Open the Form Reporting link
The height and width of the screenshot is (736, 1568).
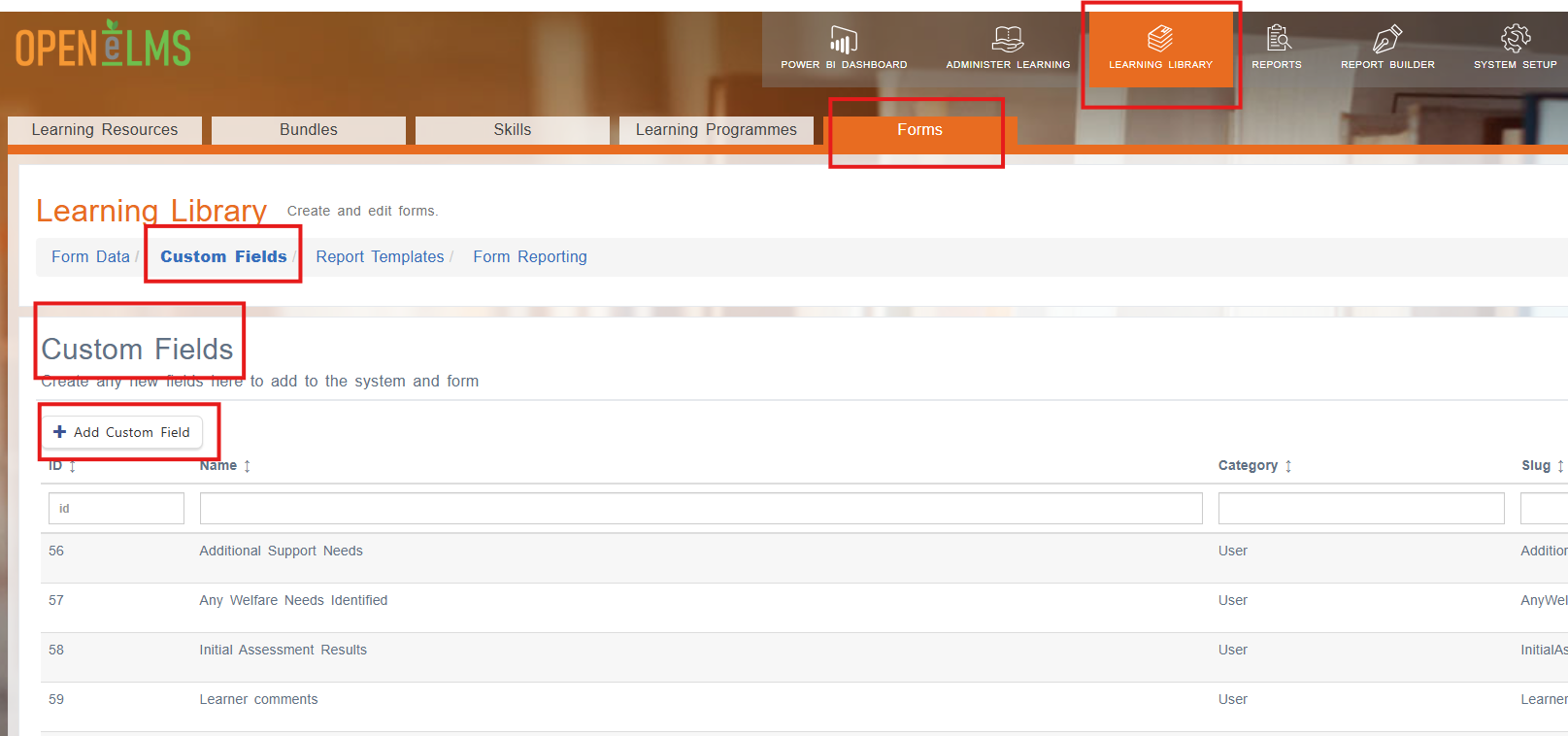coord(530,256)
